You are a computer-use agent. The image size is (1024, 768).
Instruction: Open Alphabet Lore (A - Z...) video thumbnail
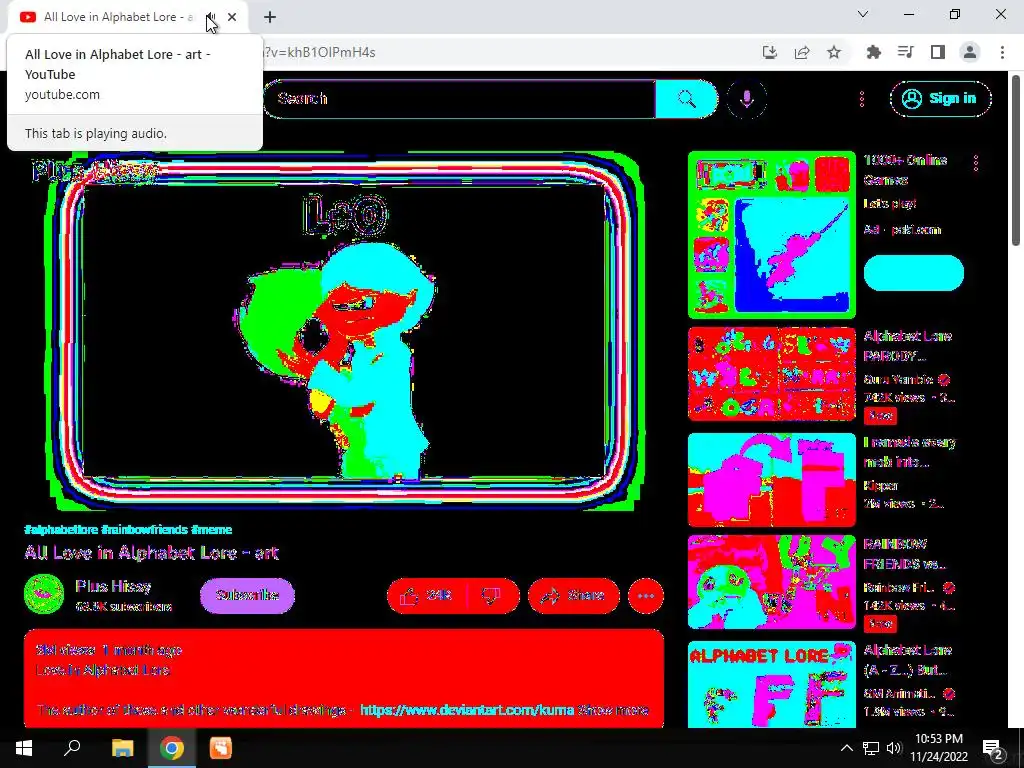pyautogui.click(x=771, y=684)
